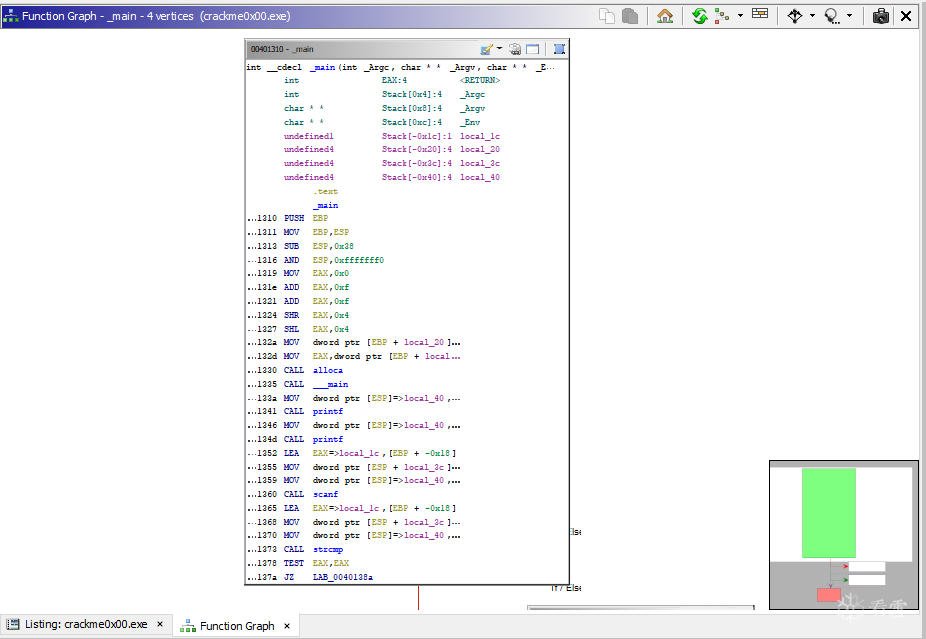The image size is (926, 639).
Task: Click the group vertices icon on the _main block
Action: pos(558,49)
